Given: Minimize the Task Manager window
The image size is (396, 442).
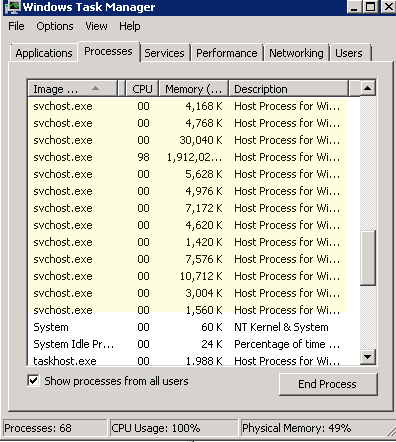Looking at the screenshot, I should click(354, 7).
